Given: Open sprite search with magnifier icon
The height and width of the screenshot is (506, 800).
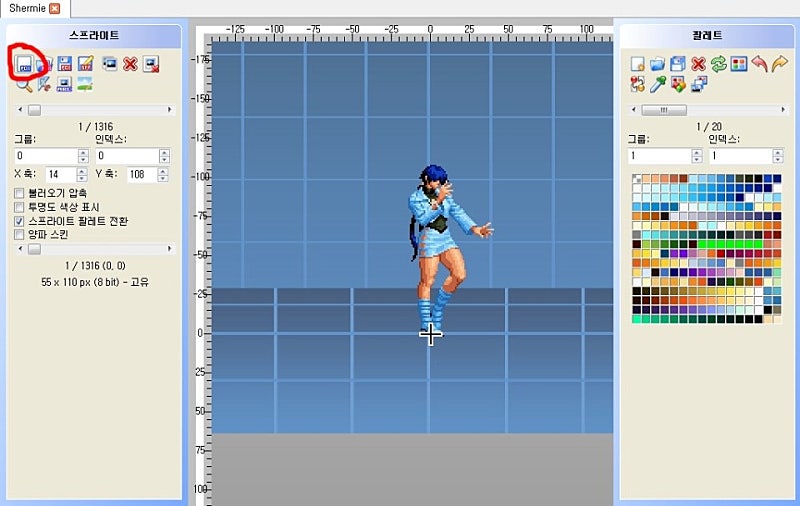Looking at the screenshot, I should pyautogui.click(x=24, y=84).
